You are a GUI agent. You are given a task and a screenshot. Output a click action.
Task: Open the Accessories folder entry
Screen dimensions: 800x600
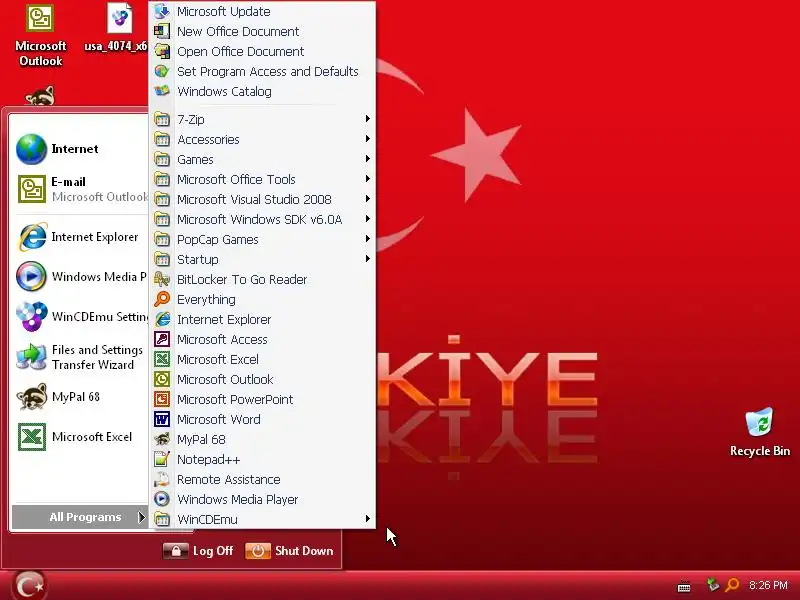pyautogui.click(x=263, y=139)
